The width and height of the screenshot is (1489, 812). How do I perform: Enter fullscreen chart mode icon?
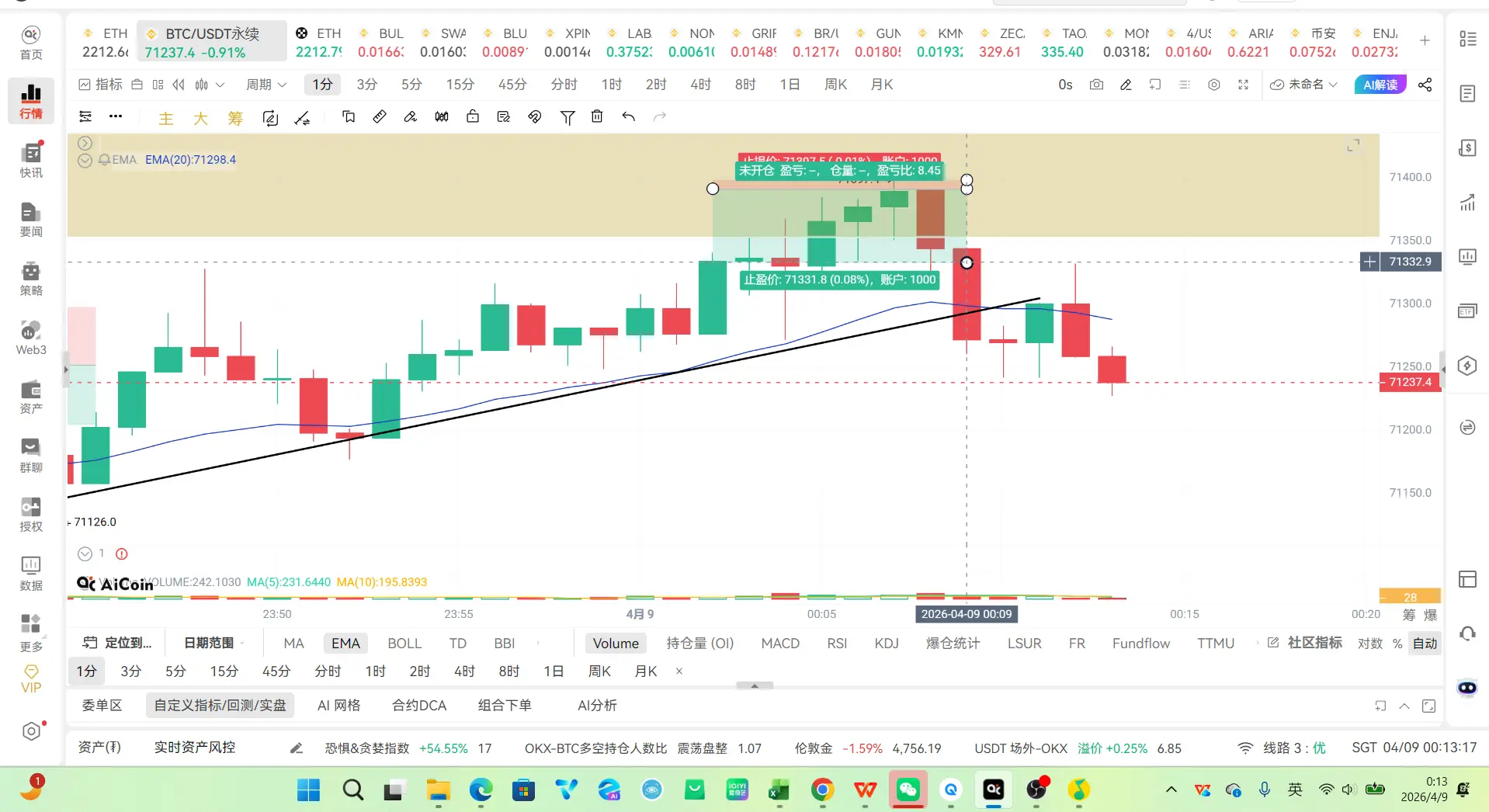tap(1244, 85)
